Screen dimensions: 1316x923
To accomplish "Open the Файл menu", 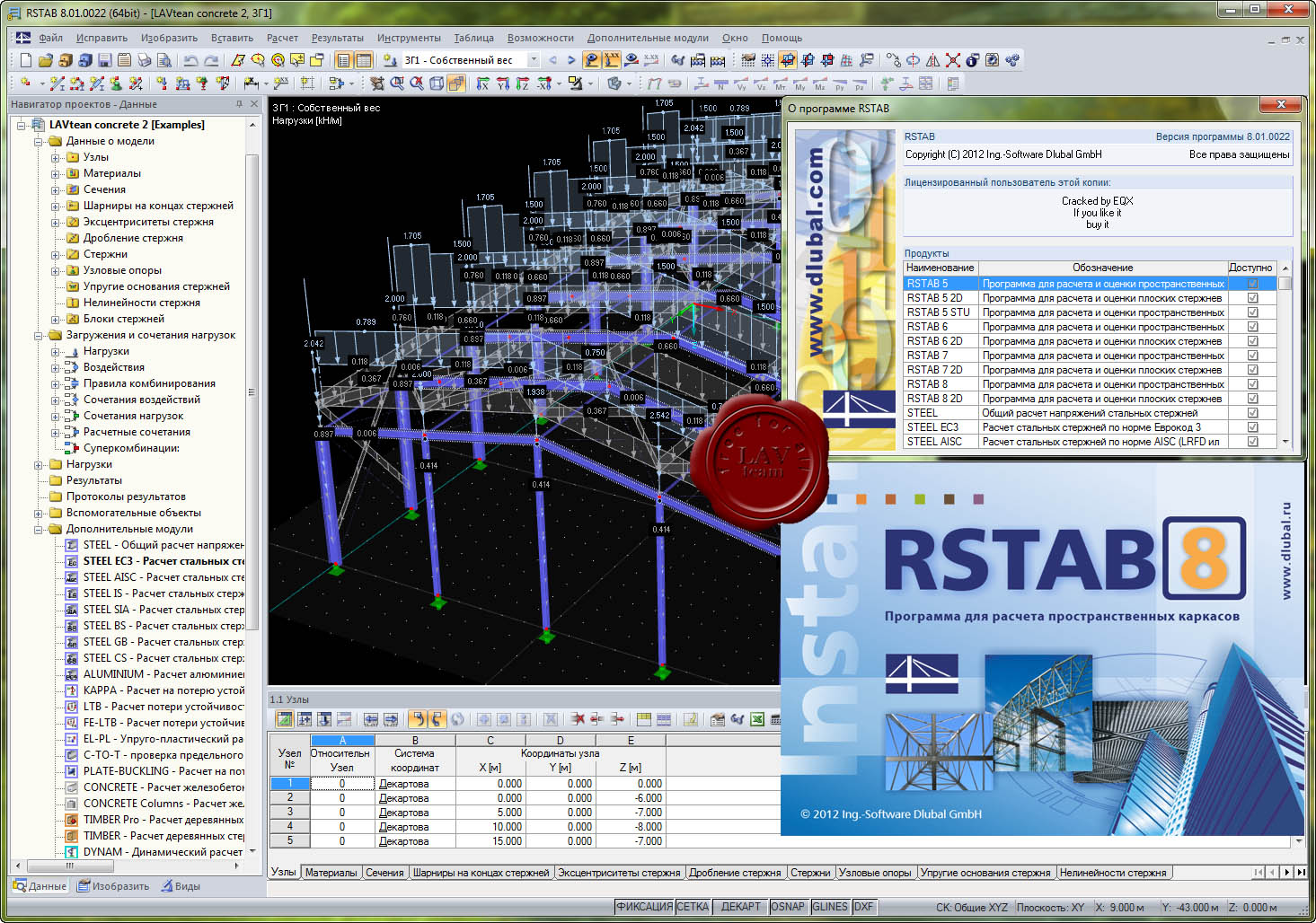I will (x=50, y=38).
